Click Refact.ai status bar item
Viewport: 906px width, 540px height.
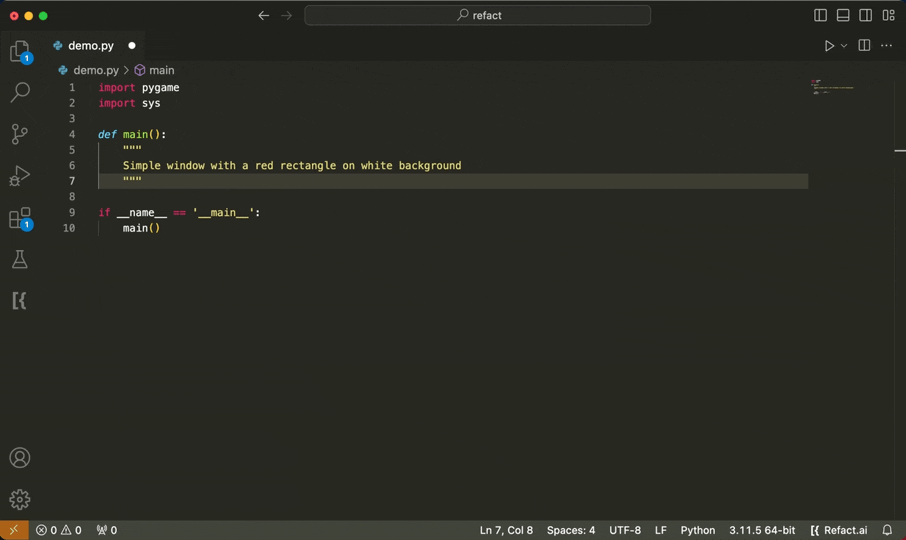(x=839, y=530)
